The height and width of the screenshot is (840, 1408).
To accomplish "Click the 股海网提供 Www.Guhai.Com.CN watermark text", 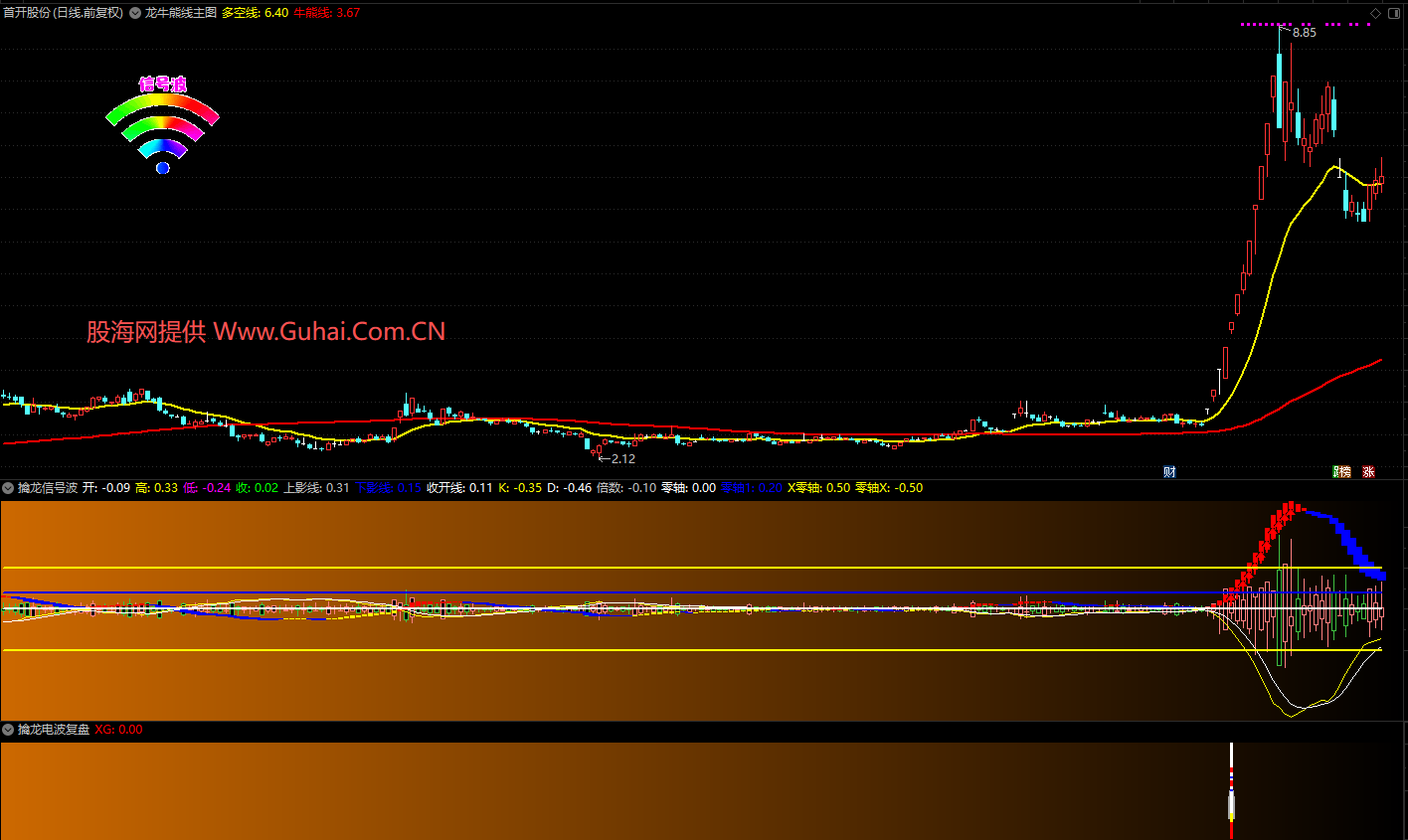I will tap(265, 332).
